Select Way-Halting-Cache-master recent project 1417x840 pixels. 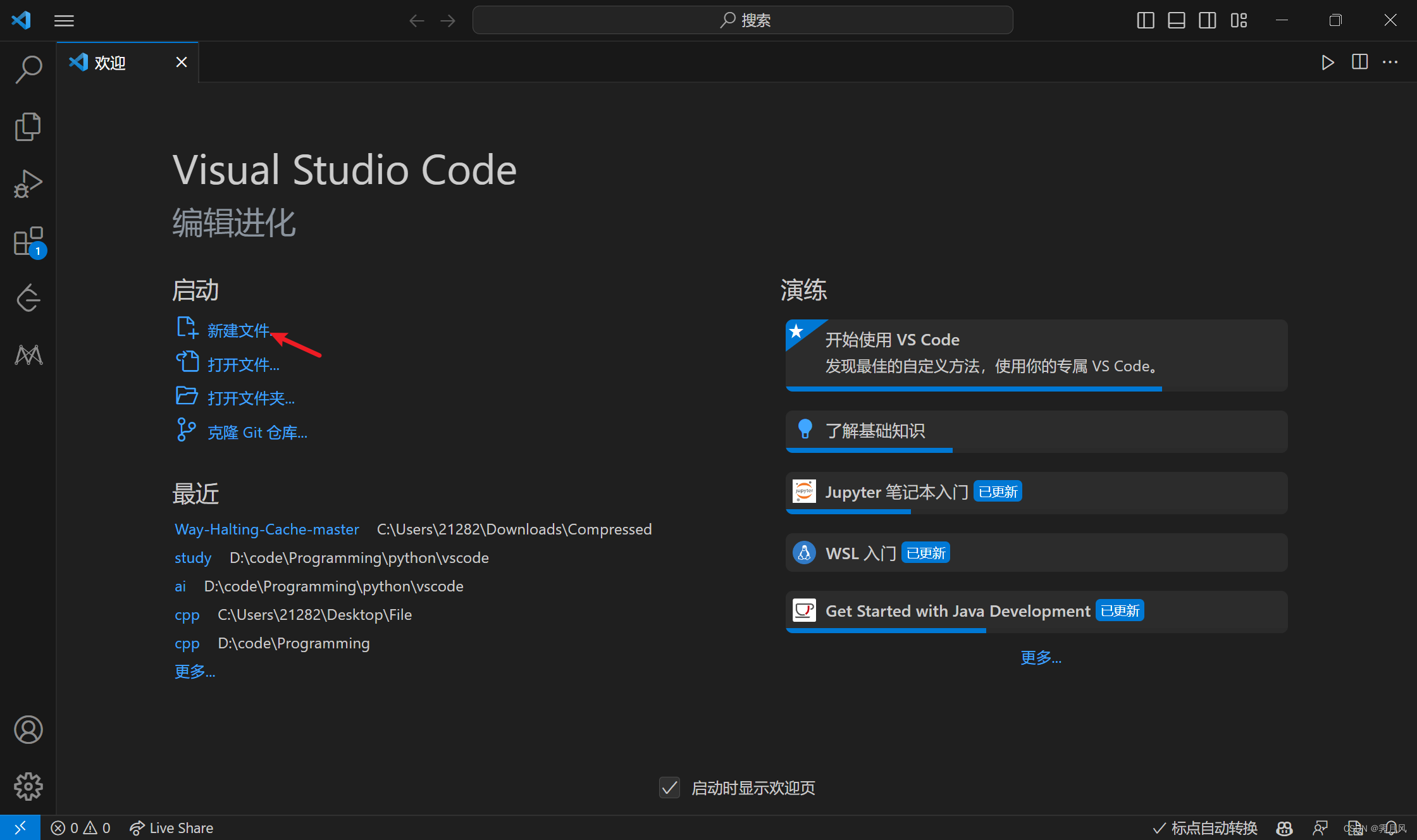point(265,528)
